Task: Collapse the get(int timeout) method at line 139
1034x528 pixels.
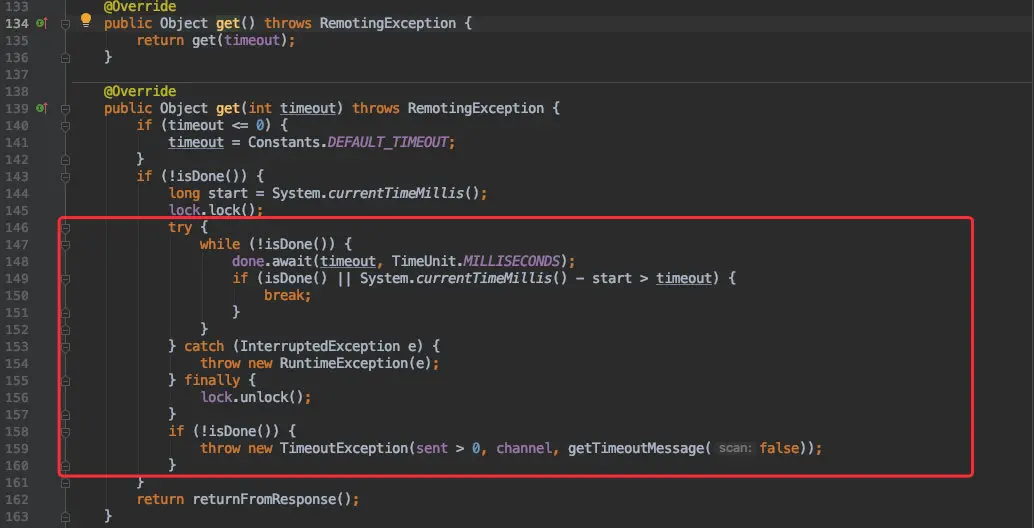Action: (x=65, y=109)
